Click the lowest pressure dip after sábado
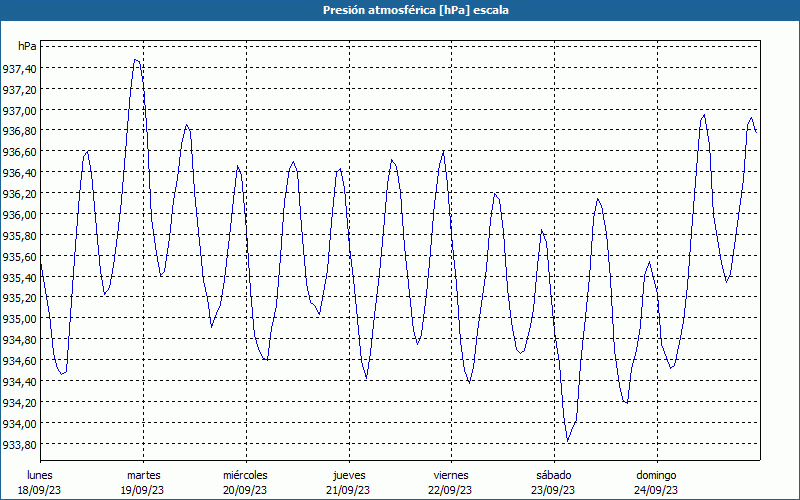The image size is (800, 500). 567,441
